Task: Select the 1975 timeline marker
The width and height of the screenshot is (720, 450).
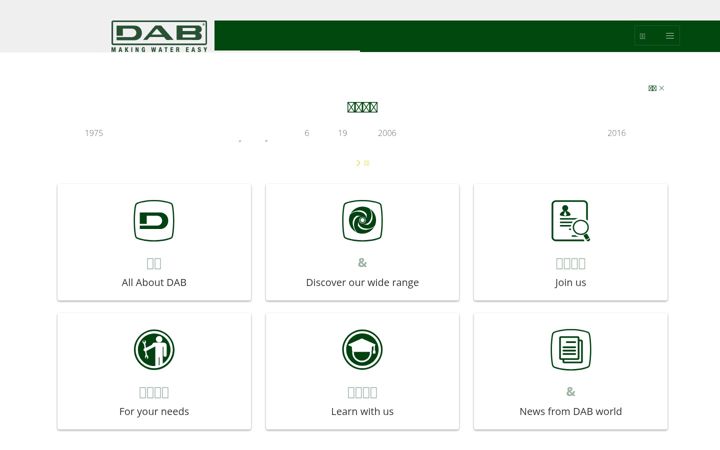Action: pyautogui.click(x=94, y=133)
